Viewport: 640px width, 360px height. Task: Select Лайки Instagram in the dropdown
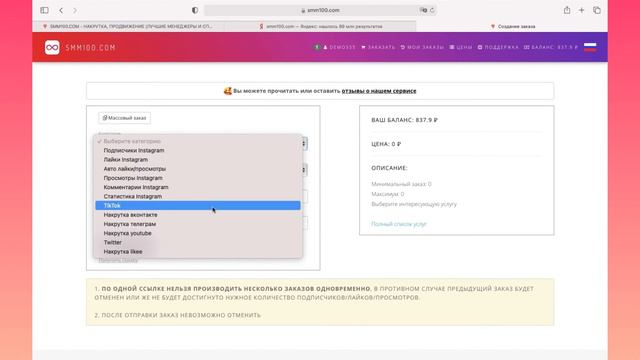coord(198,160)
